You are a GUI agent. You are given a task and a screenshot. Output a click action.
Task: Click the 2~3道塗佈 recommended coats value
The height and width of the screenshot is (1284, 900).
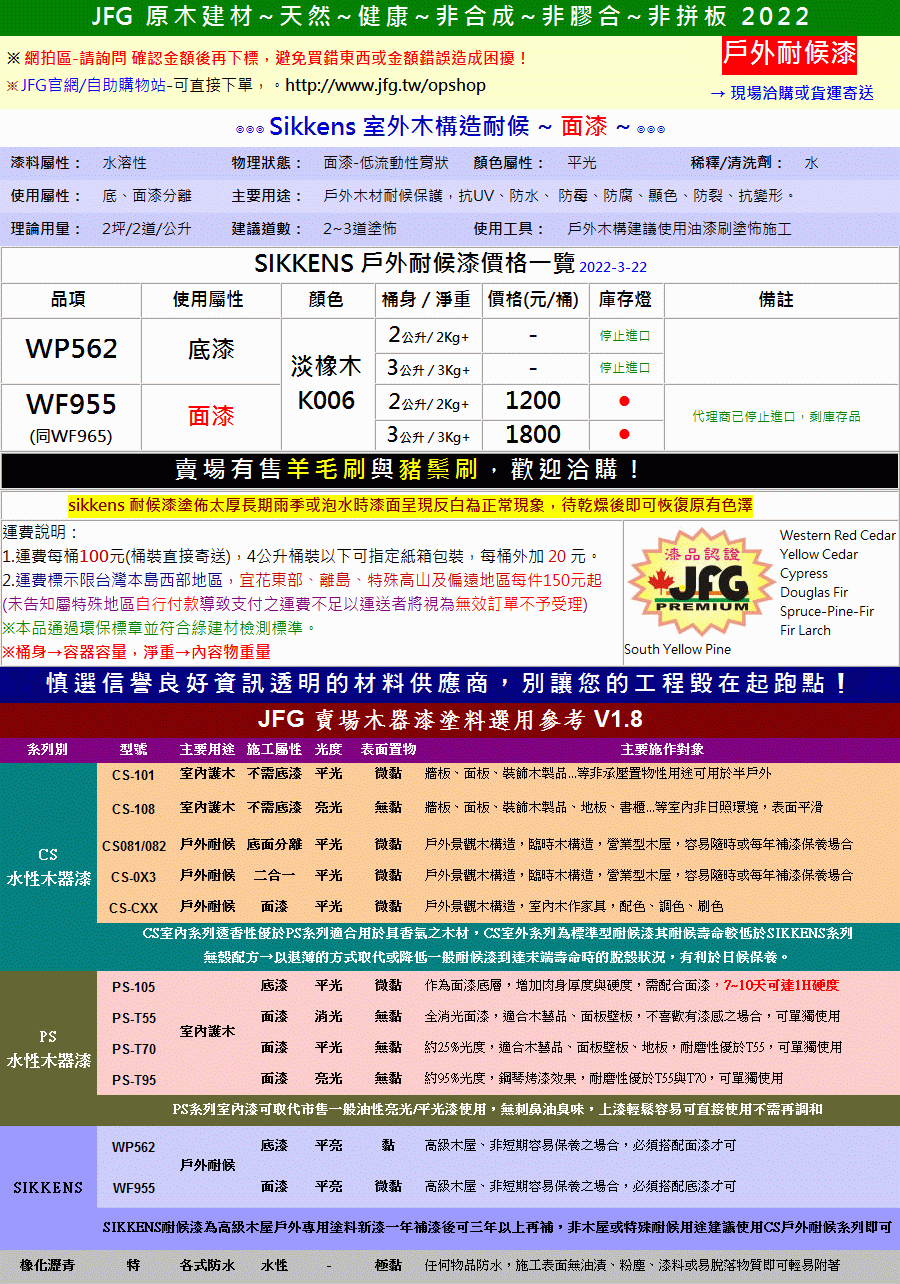[360, 229]
